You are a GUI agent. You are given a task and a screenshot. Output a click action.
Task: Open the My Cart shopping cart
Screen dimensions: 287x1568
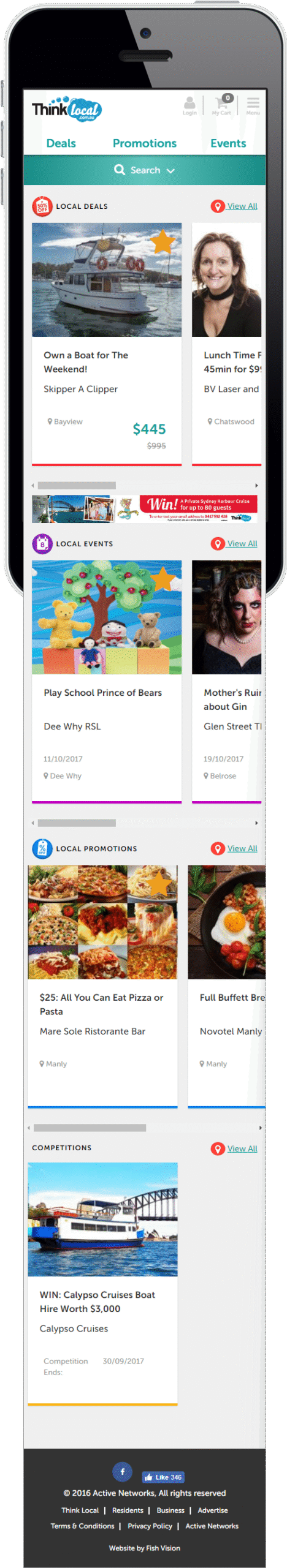222,105
